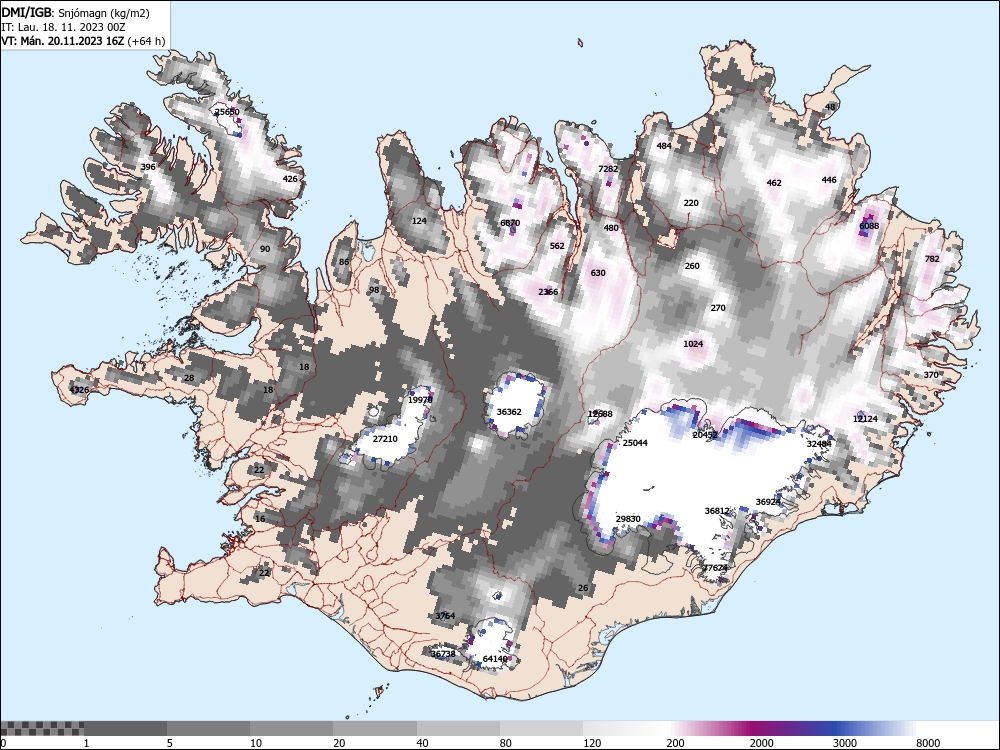The height and width of the screenshot is (750, 1000).
Task: Click the 'DMI/IGB: Snjómagn (kg/m2)' title text
Action: (x=75, y=13)
